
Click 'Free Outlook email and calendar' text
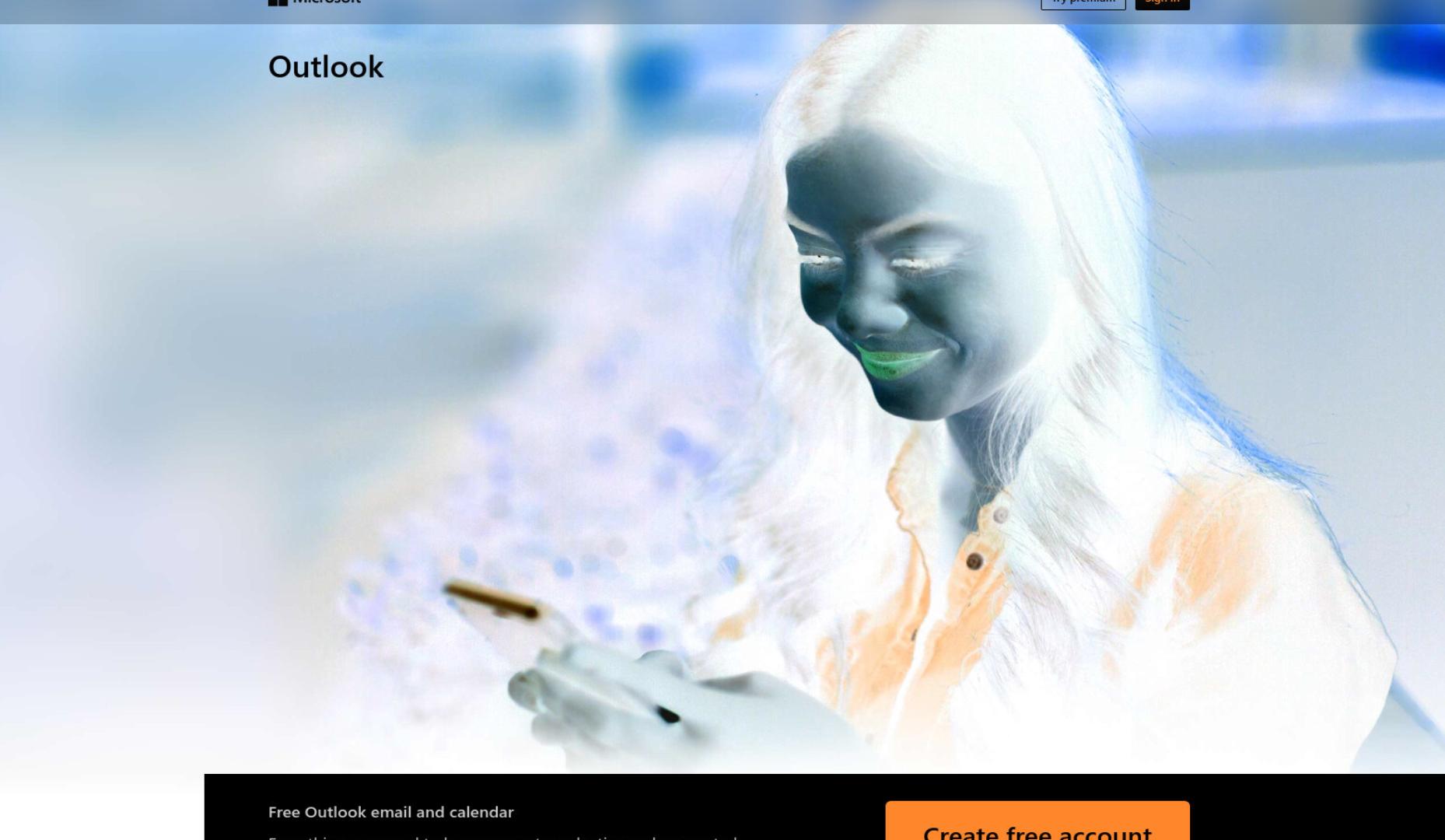pyautogui.click(x=391, y=812)
